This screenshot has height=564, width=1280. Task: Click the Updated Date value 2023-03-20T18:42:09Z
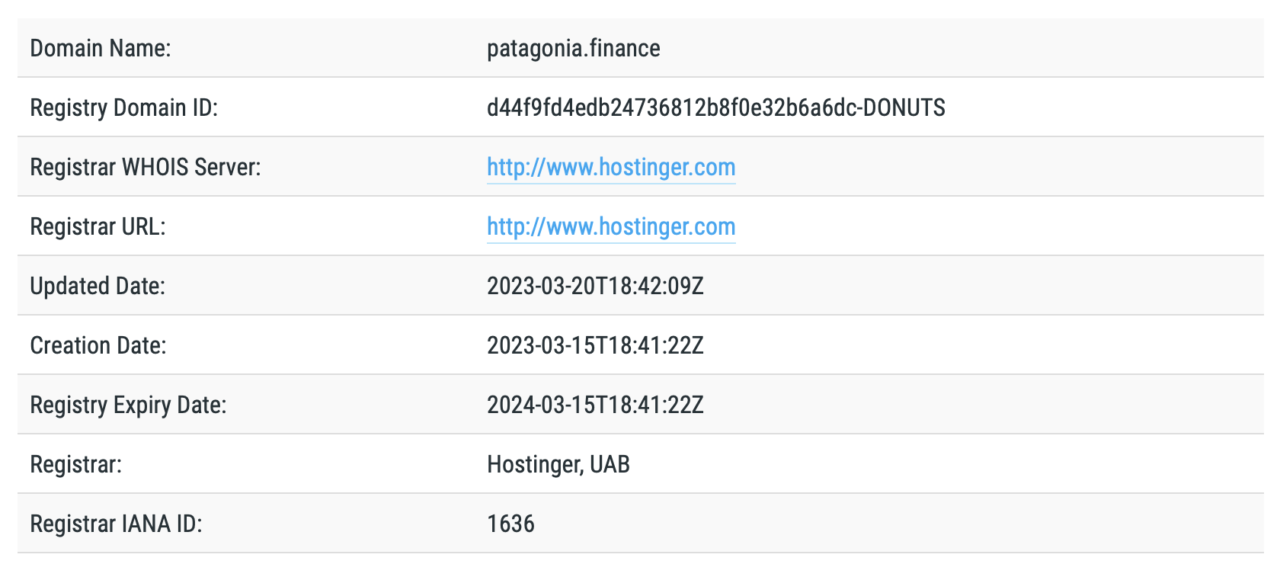[x=596, y=286]
